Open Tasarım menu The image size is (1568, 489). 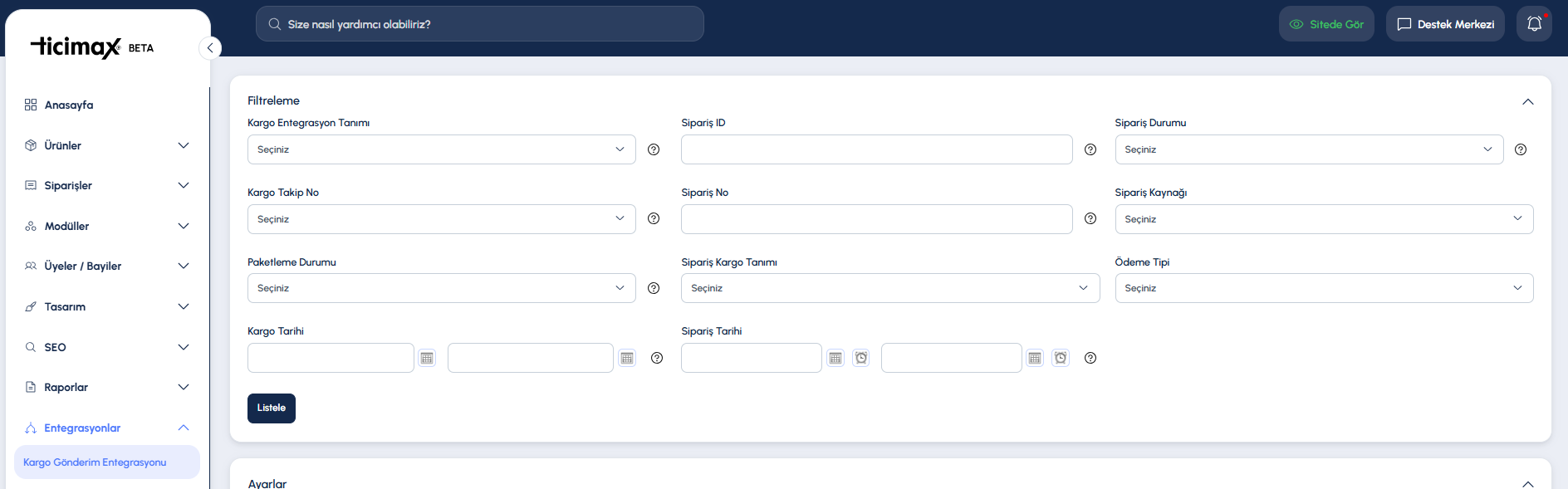[107, 306]
